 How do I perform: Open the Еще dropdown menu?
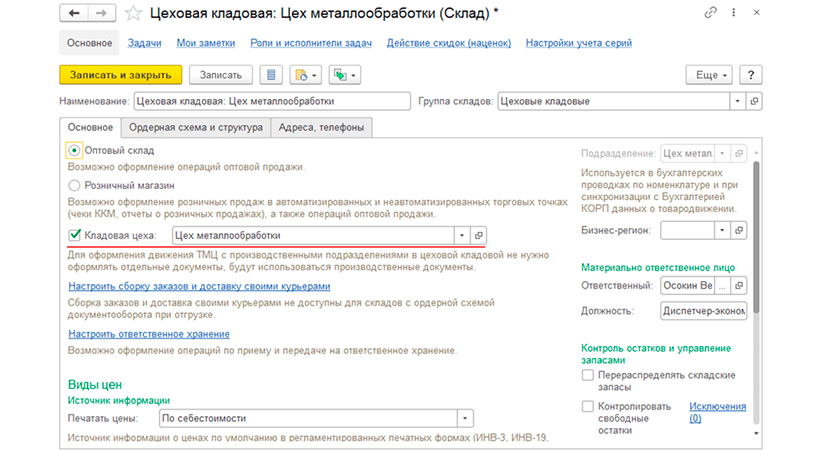pyautogui.click(x=709, y=75)
